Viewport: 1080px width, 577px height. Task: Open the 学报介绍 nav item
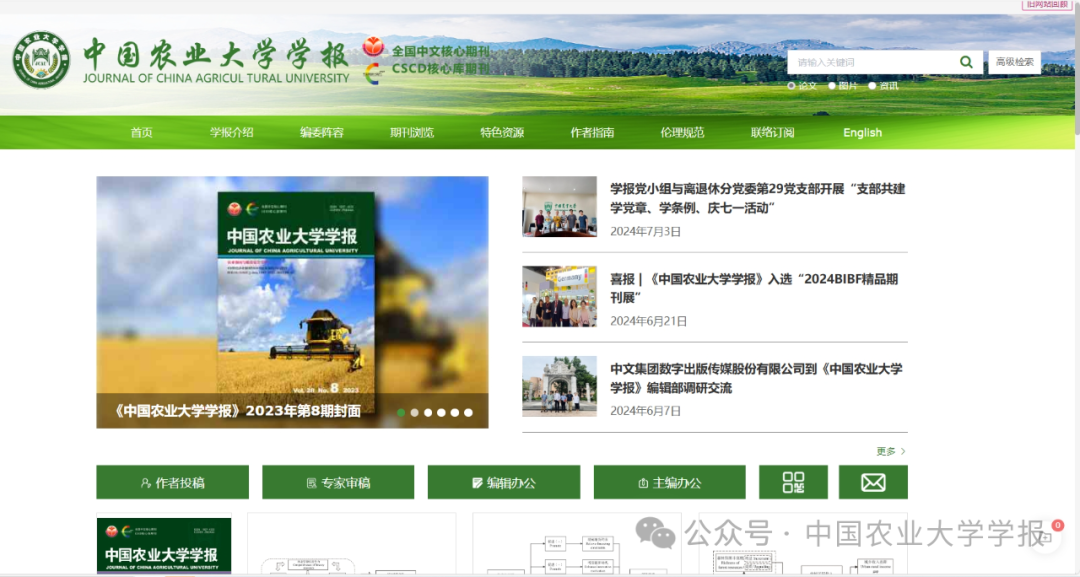coord(231,132)
